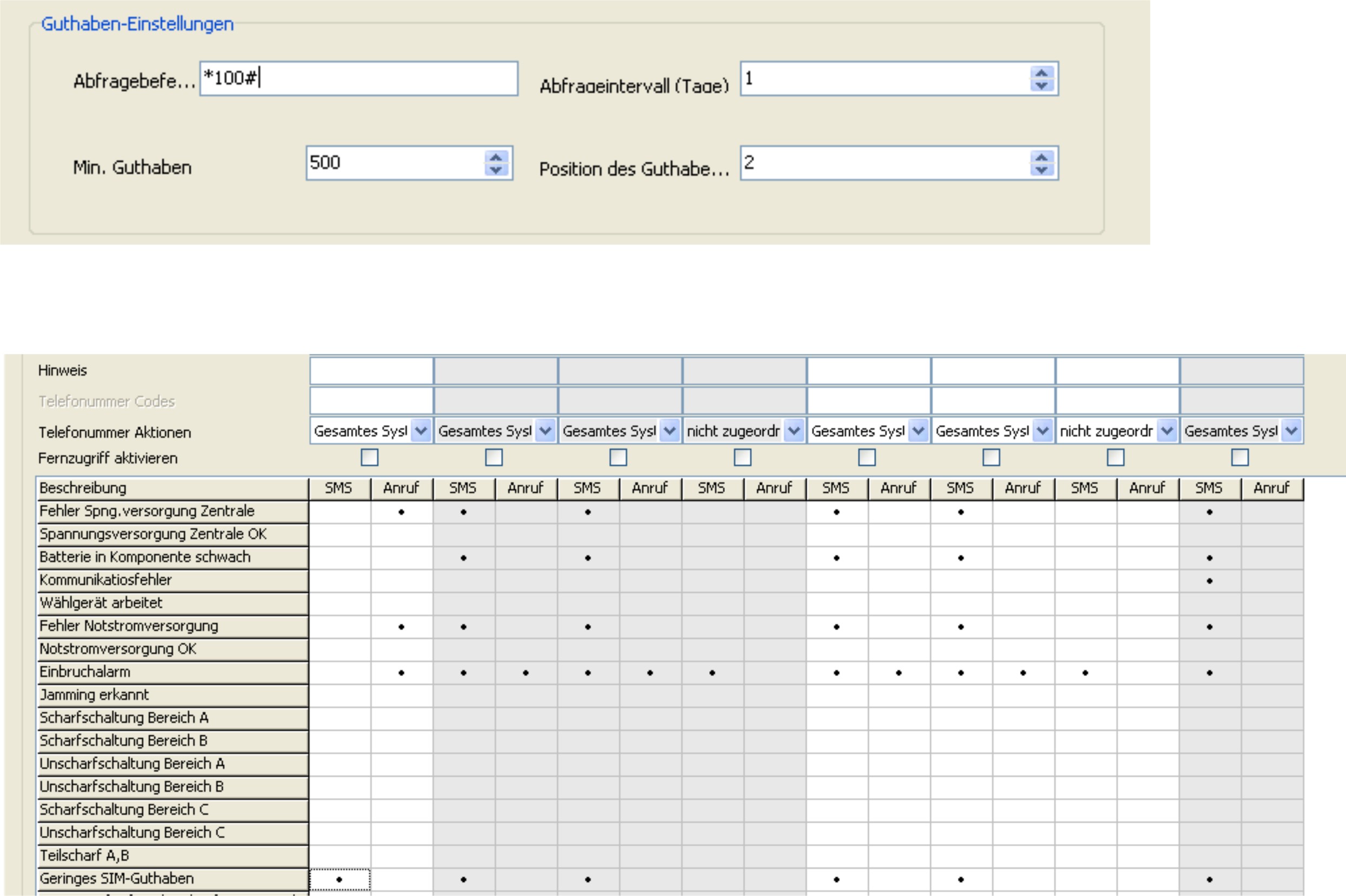Click down arrow of Abfrageintervall (Tage) spinner
The image size is (1346, 896).
pos(1041,85)
